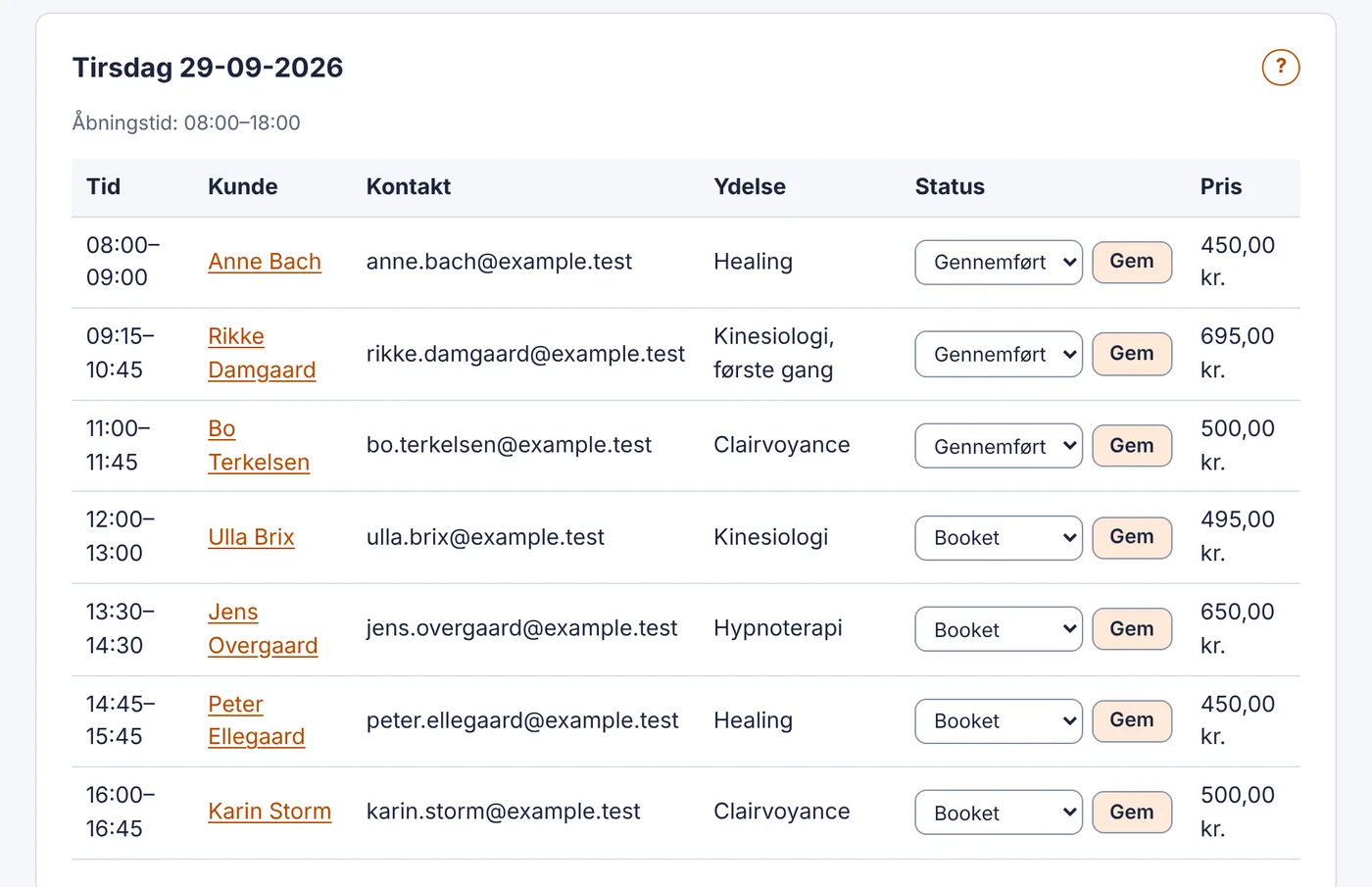Save status with Gem for Anne Bach
Image resolution: width=1372 pixels, height=887 pixels.
point(1132,262)
